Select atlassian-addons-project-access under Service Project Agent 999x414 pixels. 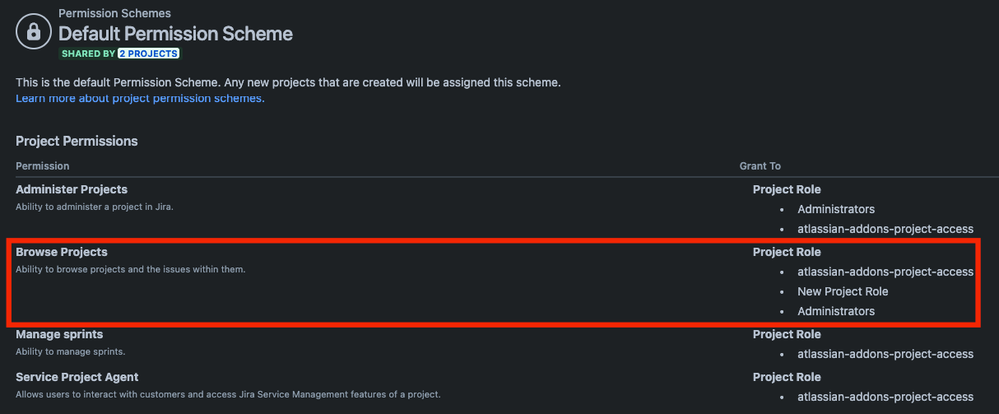point(886,396)
